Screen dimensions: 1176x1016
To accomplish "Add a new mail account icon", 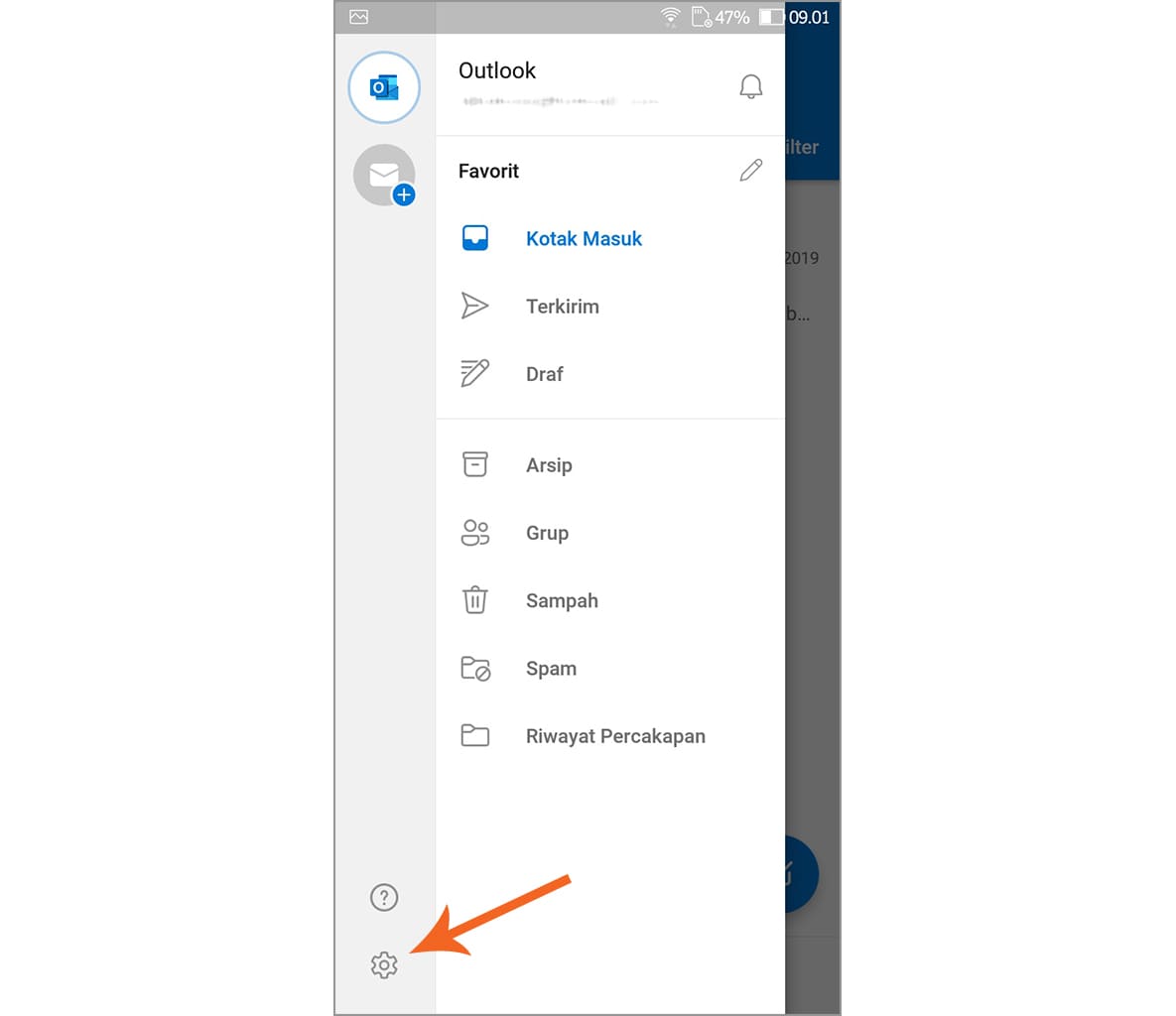I will click(384, 175).
